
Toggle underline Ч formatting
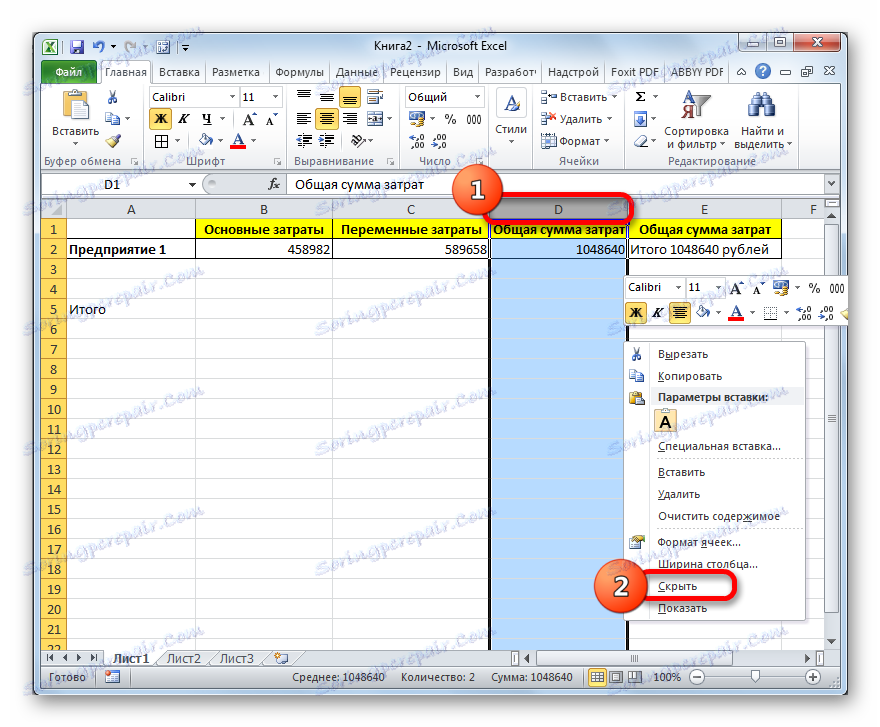(x=206, y=118)
